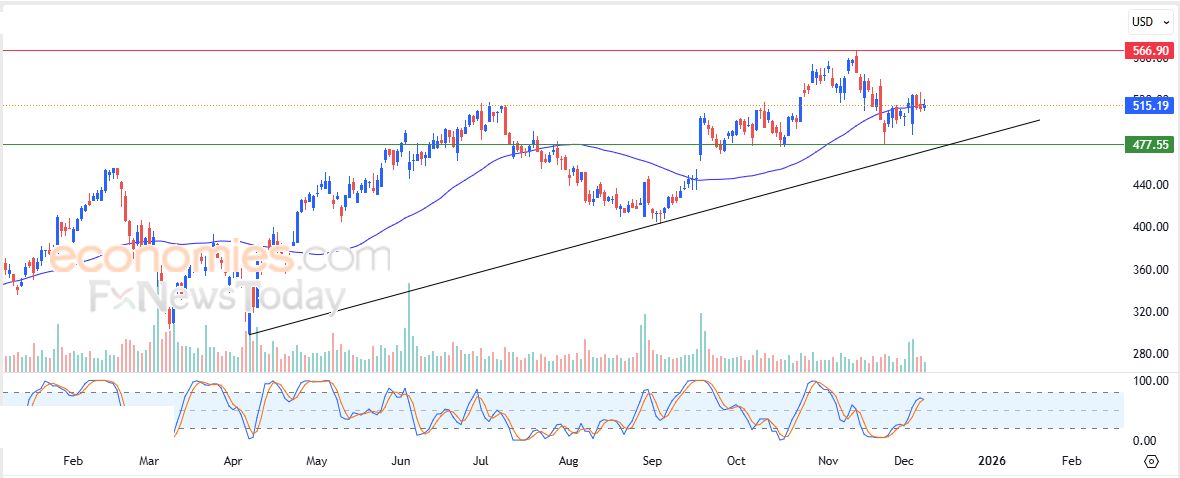
Task: Click the 2026 label on time axis
Action: point(992,461)
